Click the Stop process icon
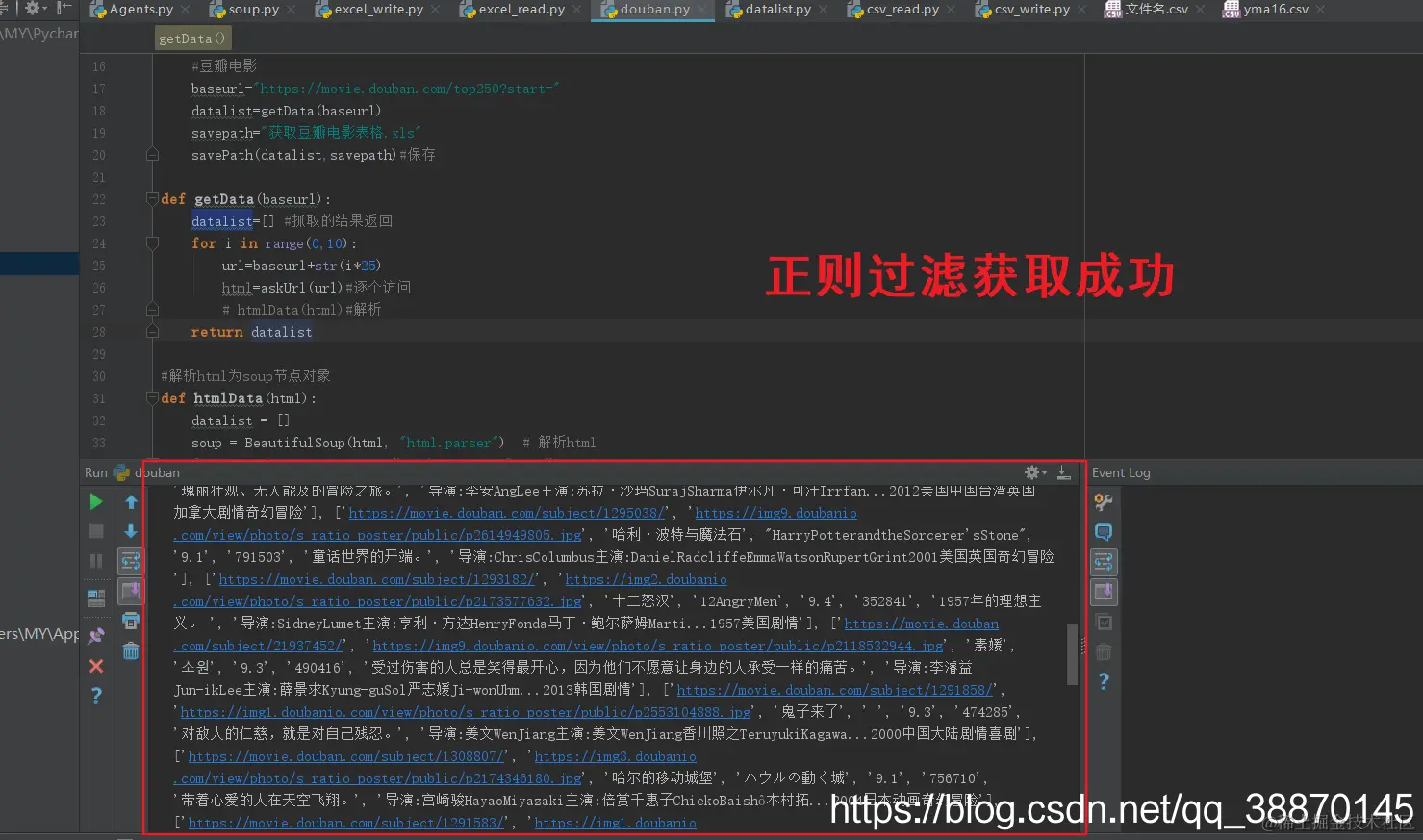The width and height of the screenshot is (1423, 840). [x=95, y=531]
